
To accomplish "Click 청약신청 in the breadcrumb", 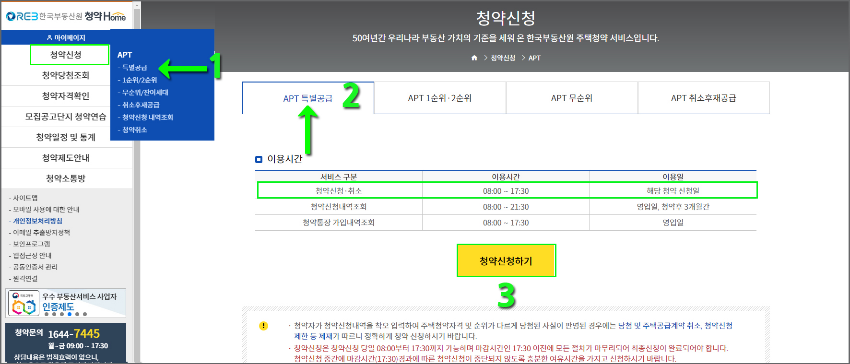I will (x=503, y=58).
